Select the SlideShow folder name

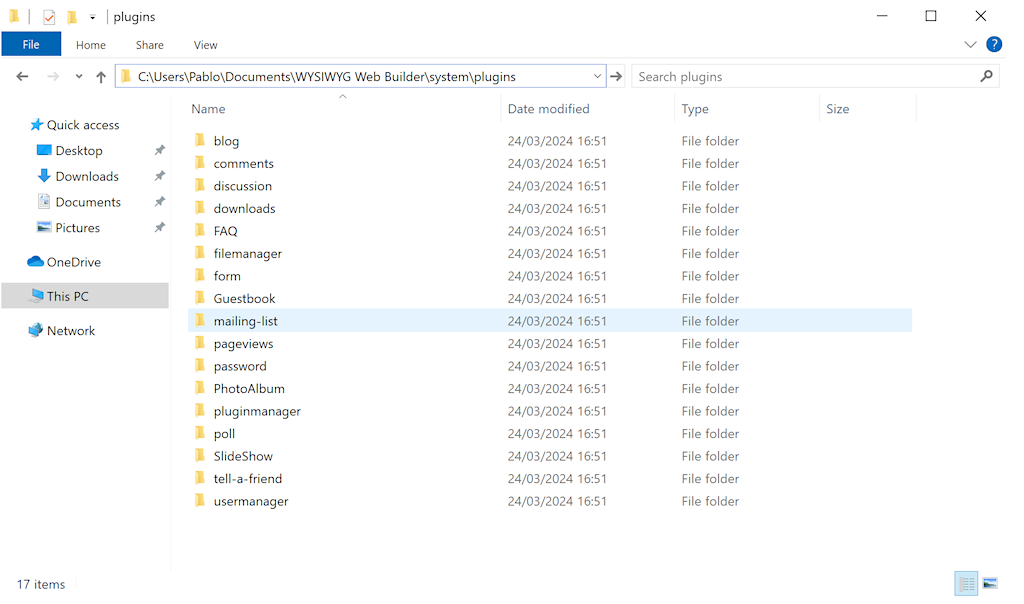[243, 456]
